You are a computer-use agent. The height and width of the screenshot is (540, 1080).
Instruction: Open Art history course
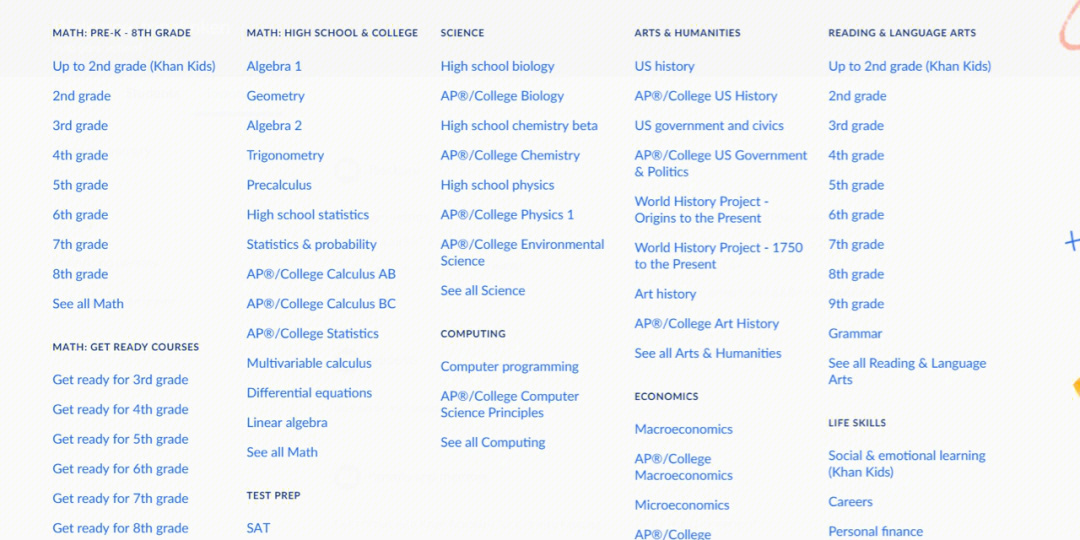click(665, 293)
